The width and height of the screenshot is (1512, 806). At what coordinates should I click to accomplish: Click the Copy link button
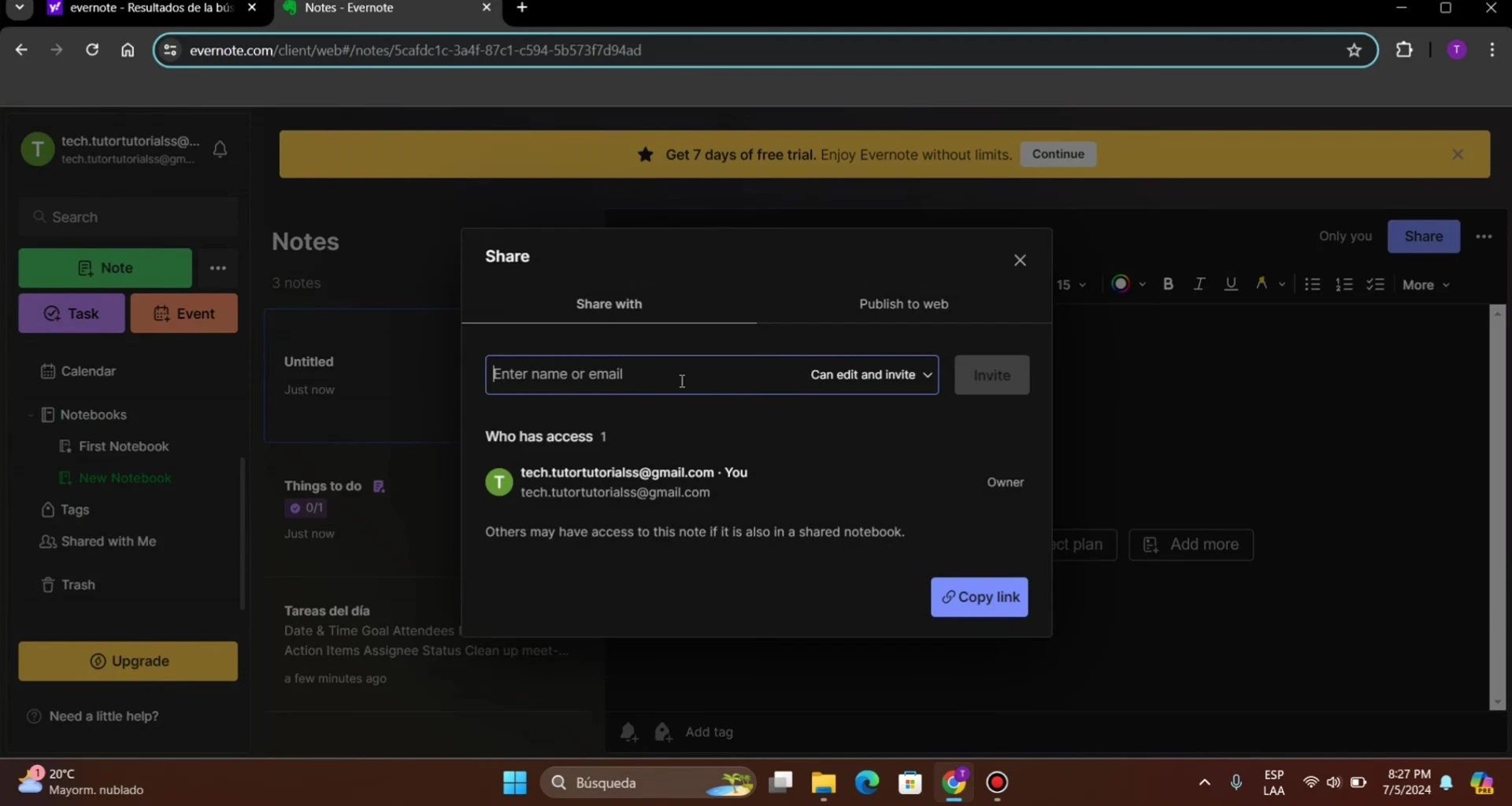pyautogui.click(x=979, y=597)
